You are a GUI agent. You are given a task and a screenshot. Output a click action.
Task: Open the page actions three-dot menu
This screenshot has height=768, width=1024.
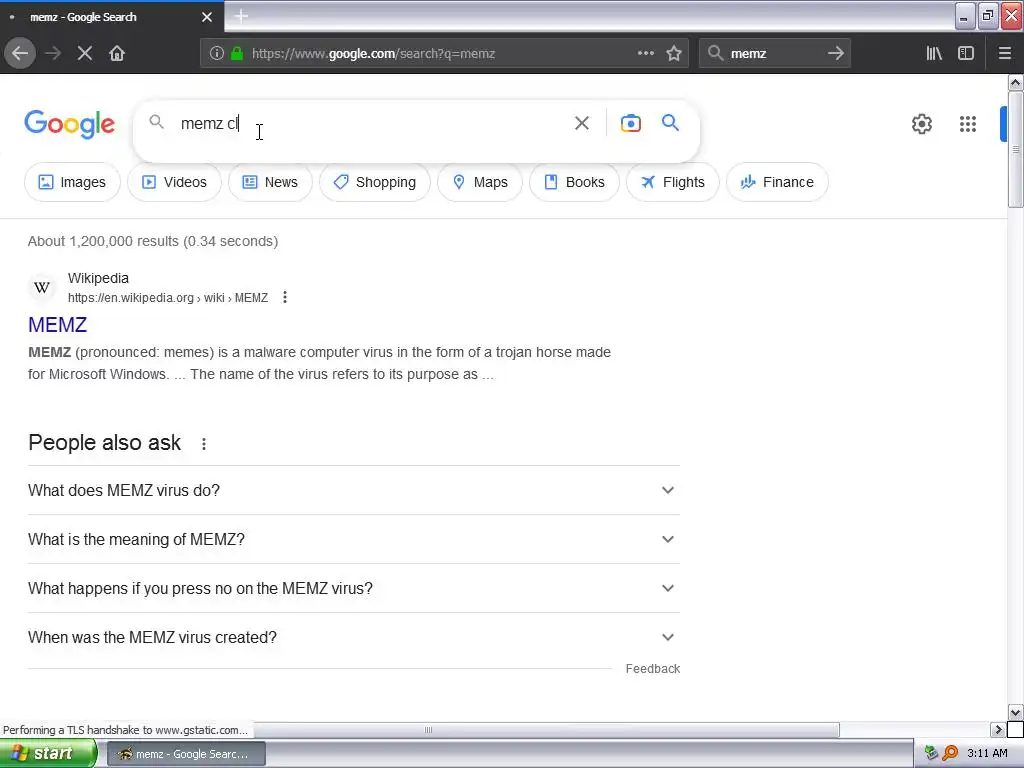tap(646, 53)
